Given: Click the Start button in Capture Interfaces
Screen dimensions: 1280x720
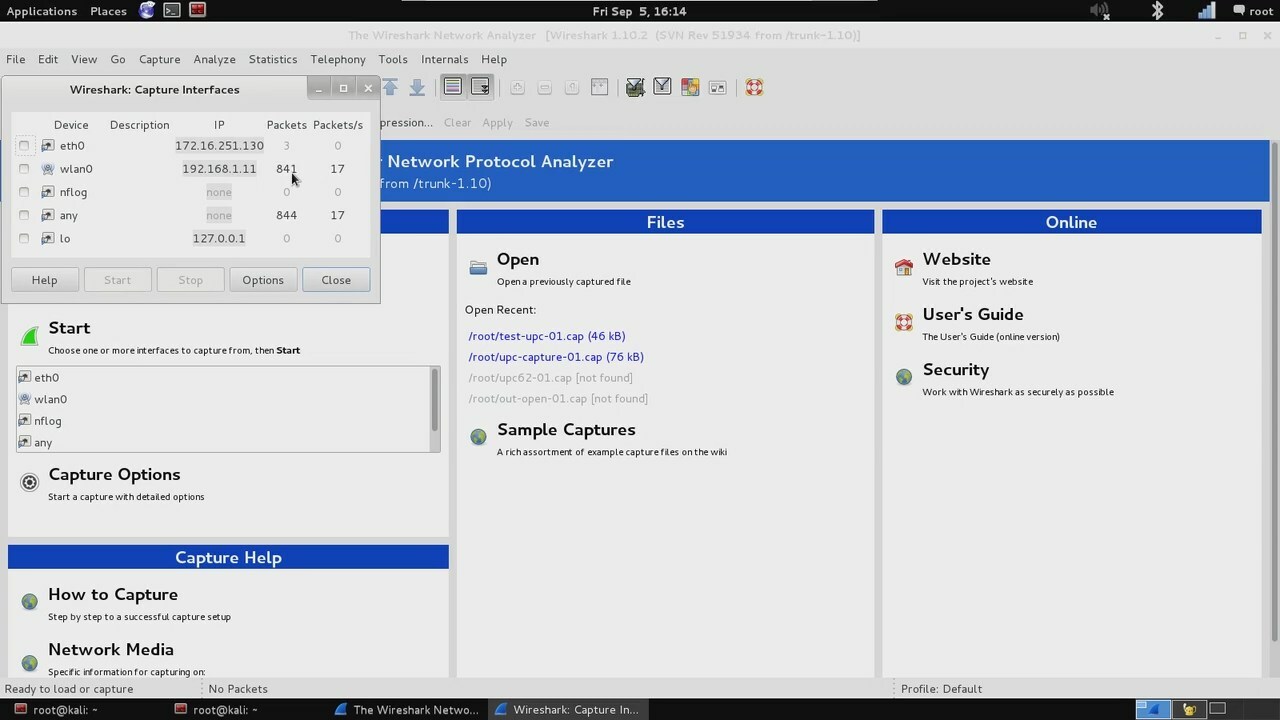Looking at the screenshot, I should point(117,280).
